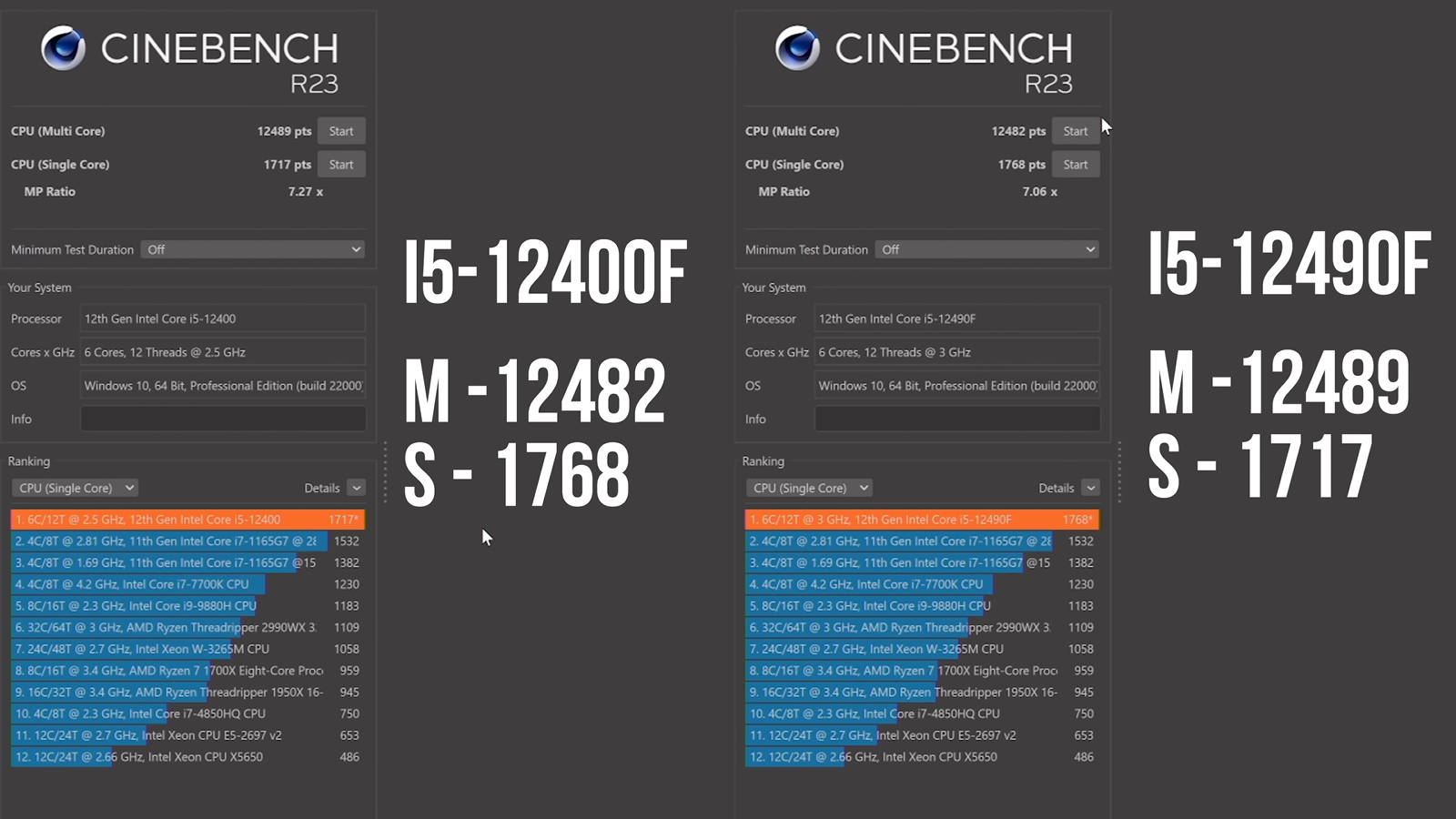1456x819 pixels.
Task: Open CPU (Single Core) ranking dropdown in right window
Action: coord(809,488)
